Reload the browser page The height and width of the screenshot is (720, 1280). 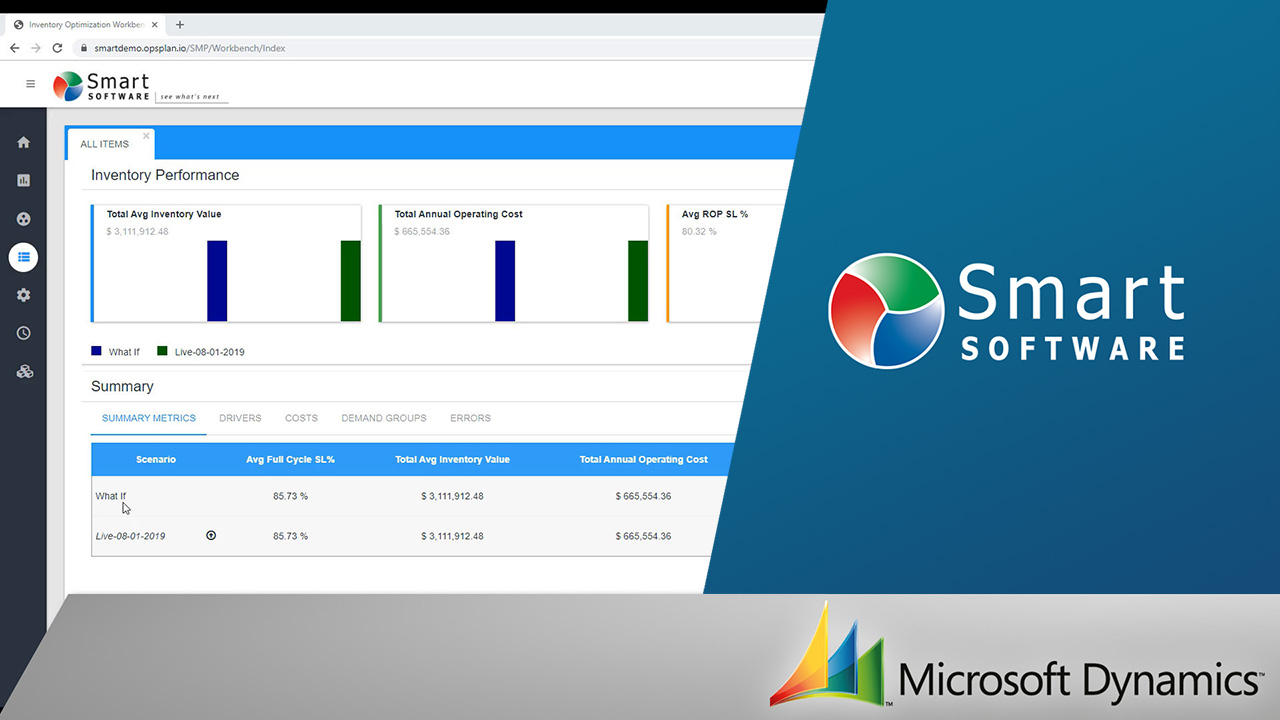(x=58, y=48)
